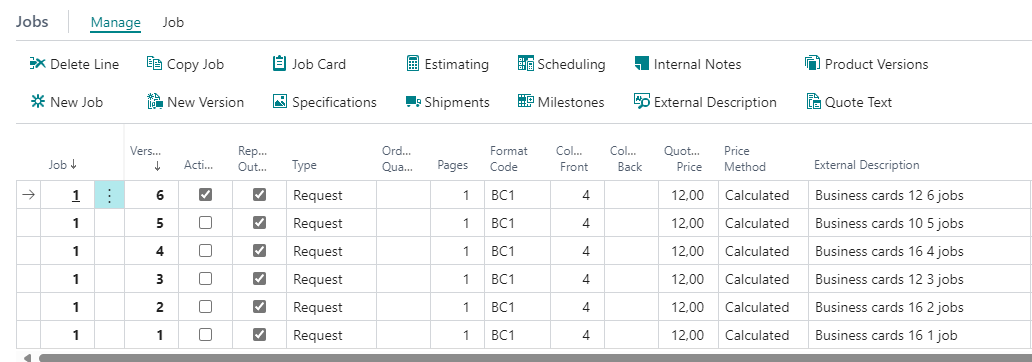Open the Specifications picture icon
Viewport: 1032px width, 362px height.
click(280, 102)
